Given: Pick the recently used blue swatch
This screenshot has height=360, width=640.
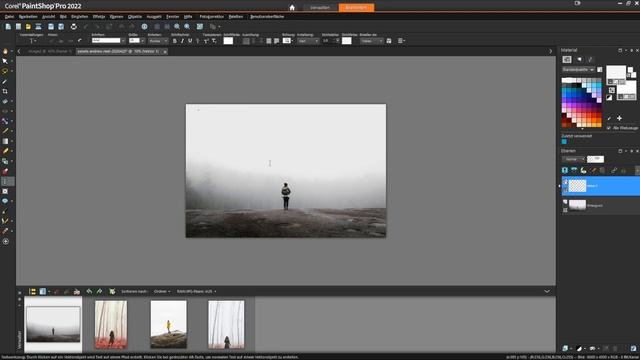Looking at the screenshot, I should [x=564, y=142].
